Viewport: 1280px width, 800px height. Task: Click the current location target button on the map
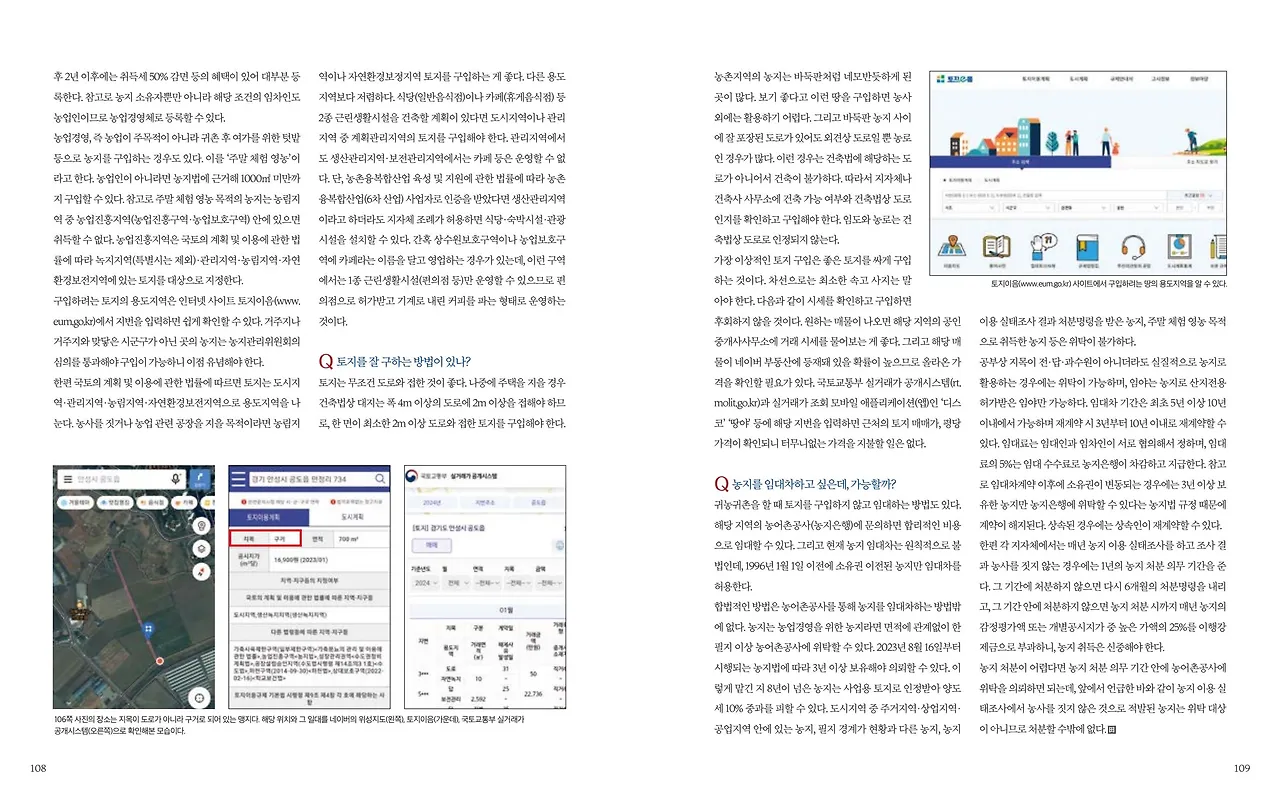click(x=200, y=697)
